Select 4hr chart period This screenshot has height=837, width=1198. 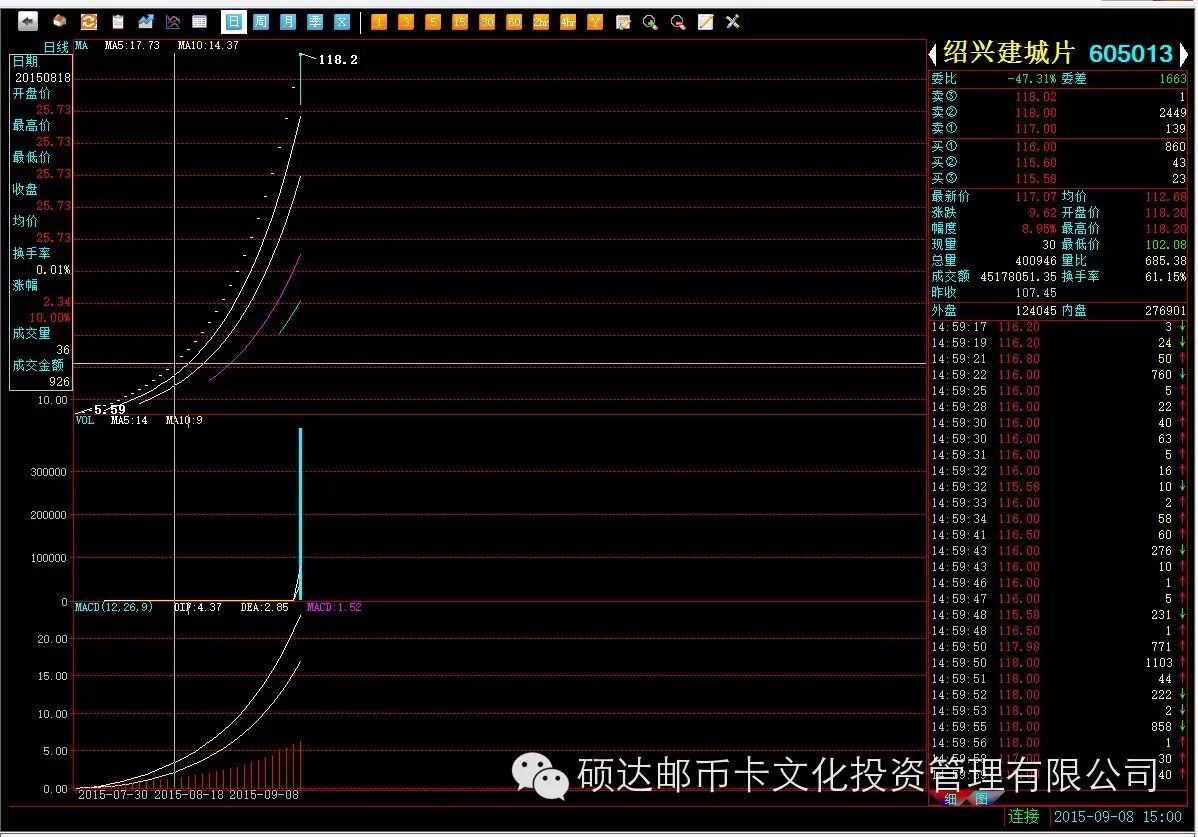[x=568, y=21]
